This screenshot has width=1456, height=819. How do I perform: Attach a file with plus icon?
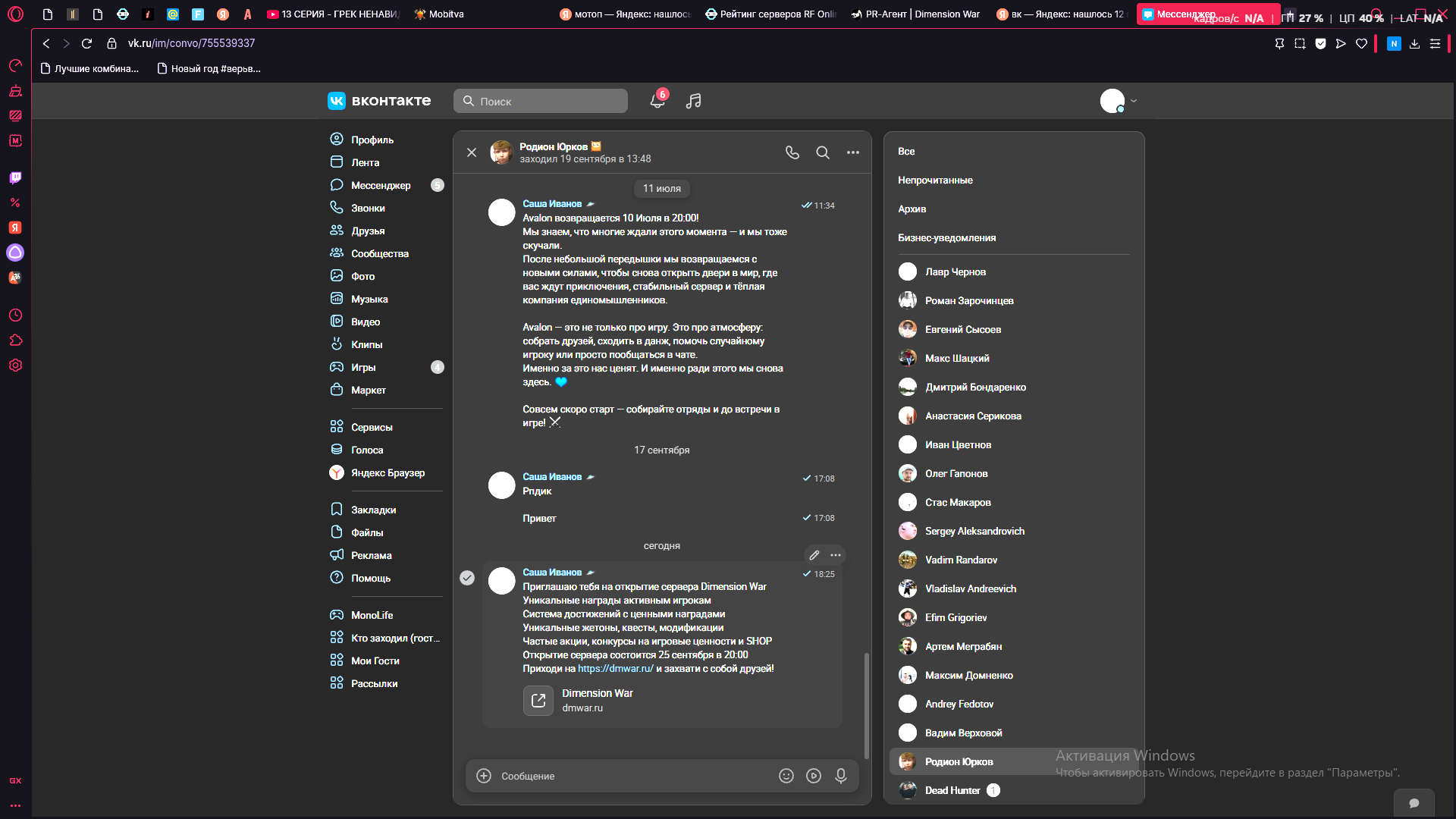484,776
